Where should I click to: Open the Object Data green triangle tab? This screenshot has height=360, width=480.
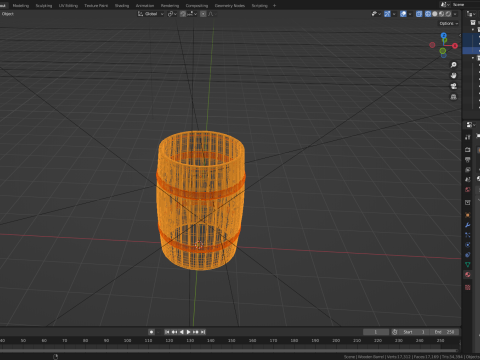[x=468, y=264]
